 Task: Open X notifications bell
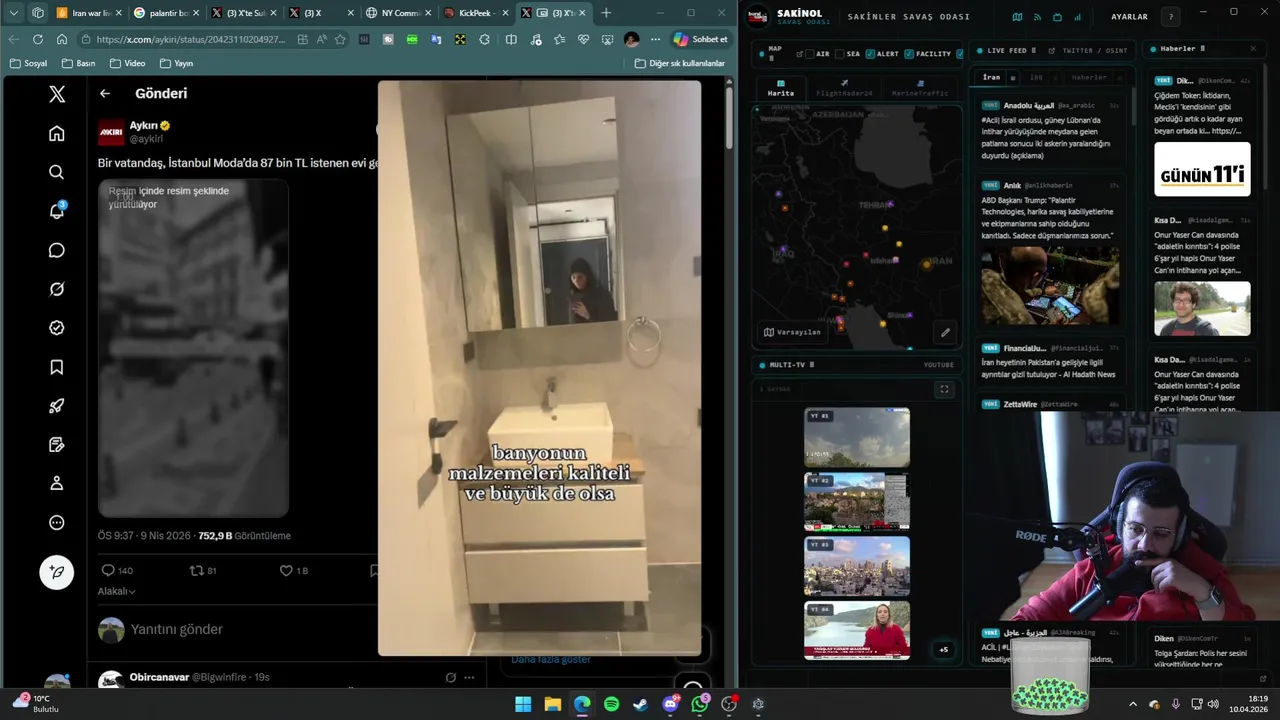[57, 211]
